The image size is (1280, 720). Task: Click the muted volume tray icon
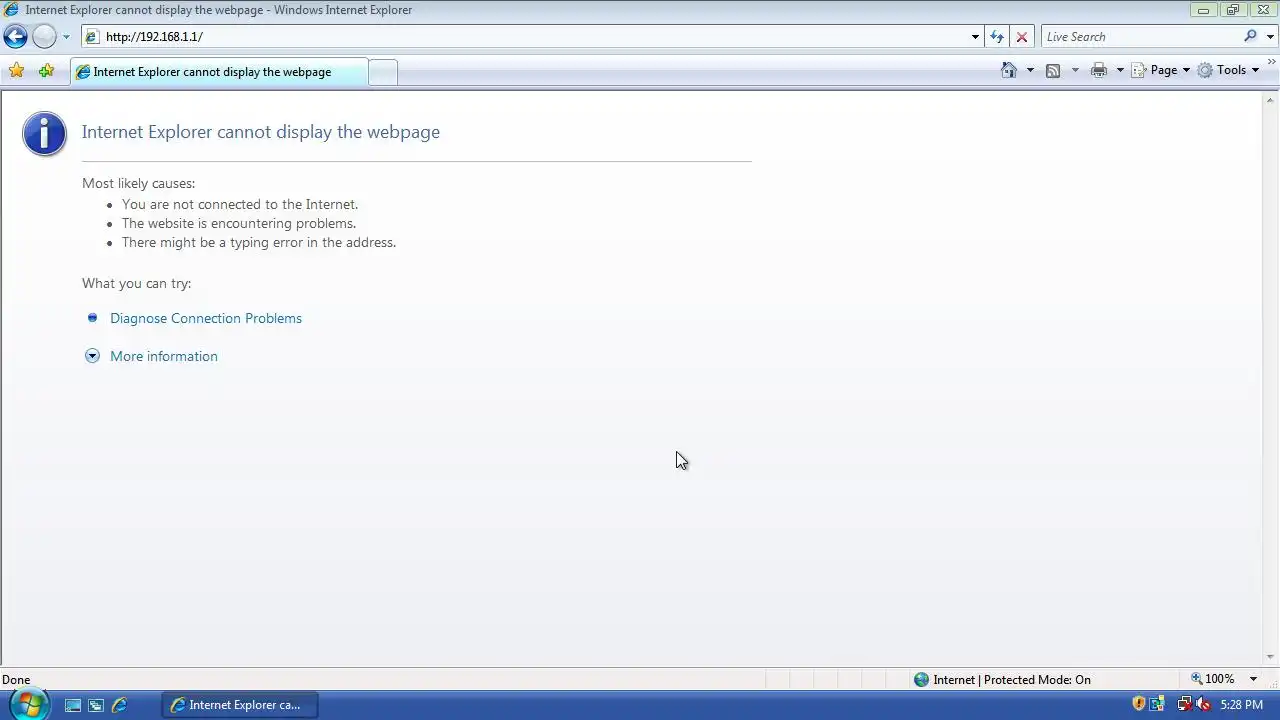pos(1203,704)
